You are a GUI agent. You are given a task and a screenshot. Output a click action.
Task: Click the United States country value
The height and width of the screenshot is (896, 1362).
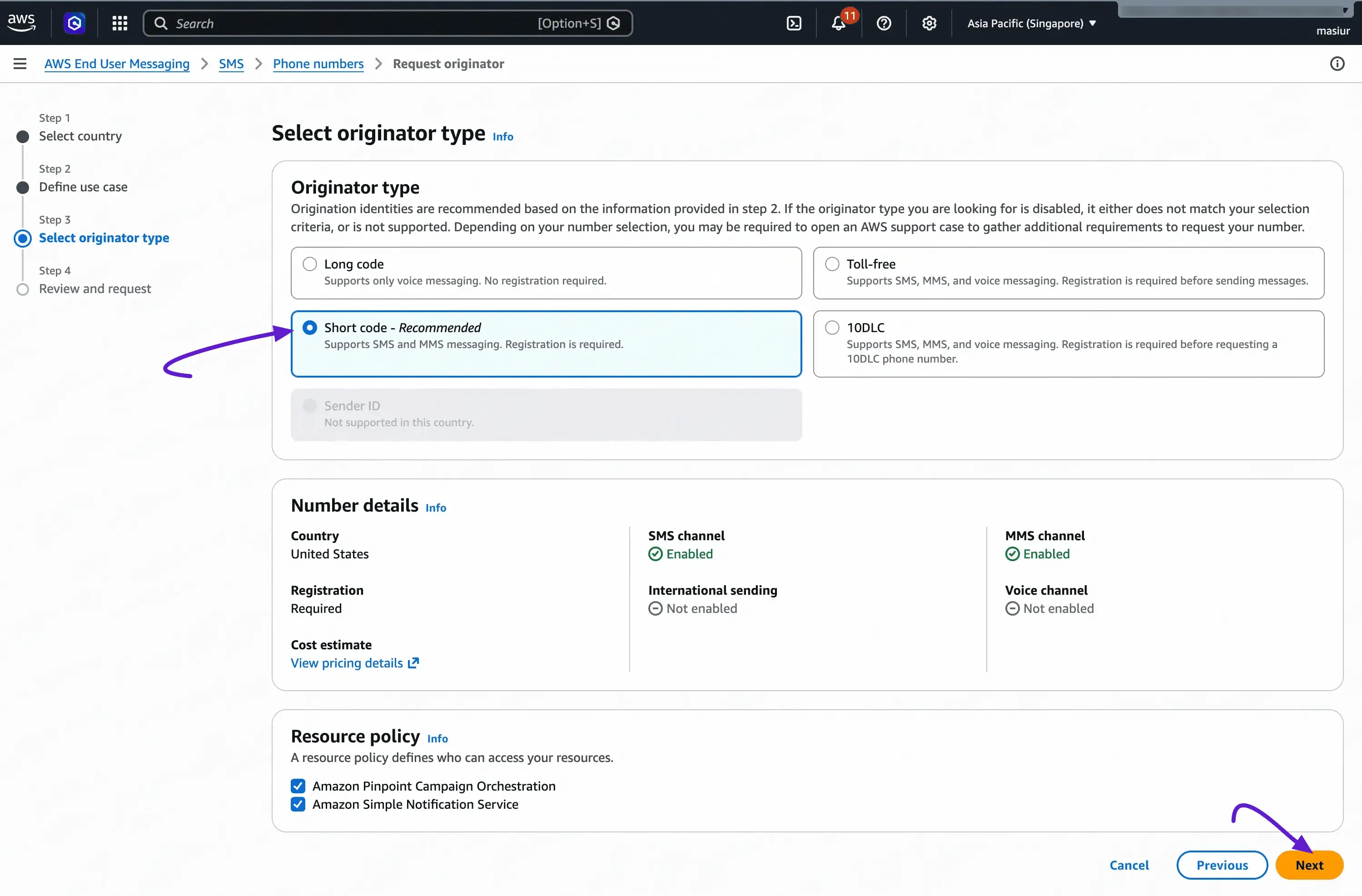pos(330,553)
